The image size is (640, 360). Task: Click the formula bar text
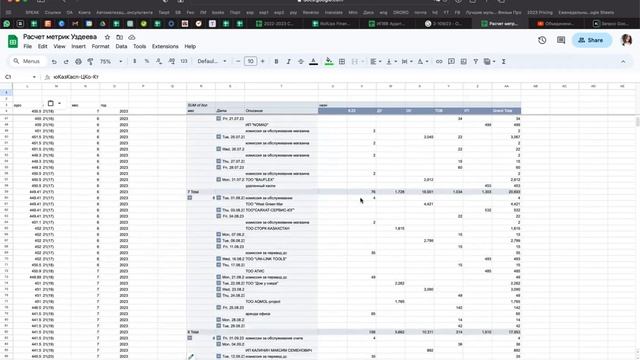tap(76, 77)
